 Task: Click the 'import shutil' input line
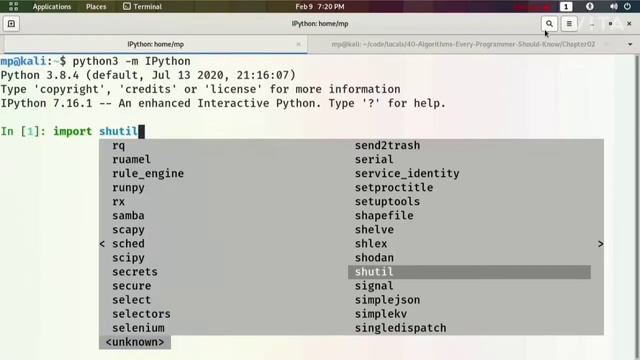point(73,131)
